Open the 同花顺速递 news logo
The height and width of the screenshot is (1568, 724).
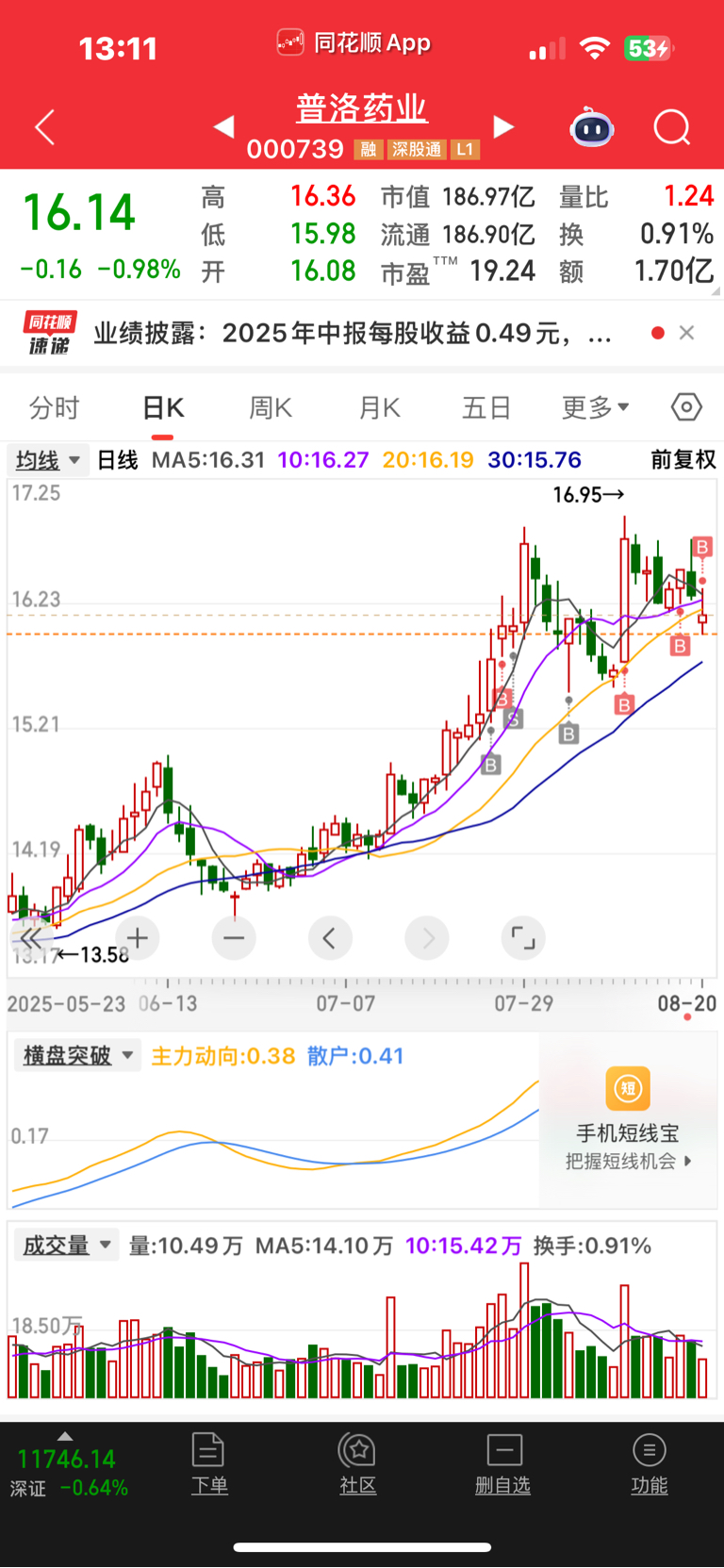click(49, 333)
